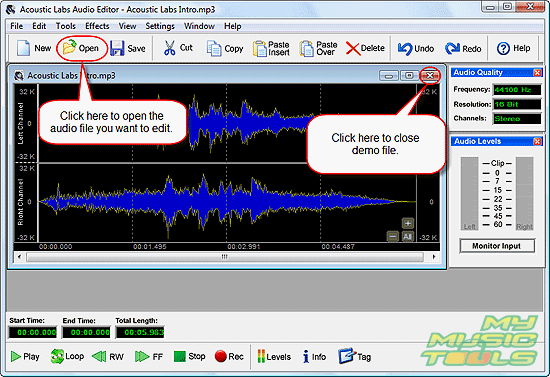Screen dimensions: 550x377
Task: Show entire waveform with All button
Action: (x=408, y=236)
